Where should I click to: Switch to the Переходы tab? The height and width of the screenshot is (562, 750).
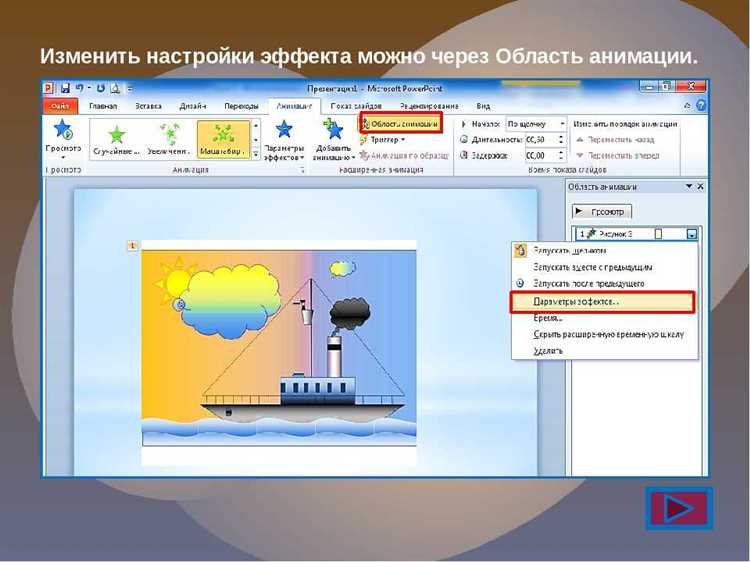[x=241, y=106]
